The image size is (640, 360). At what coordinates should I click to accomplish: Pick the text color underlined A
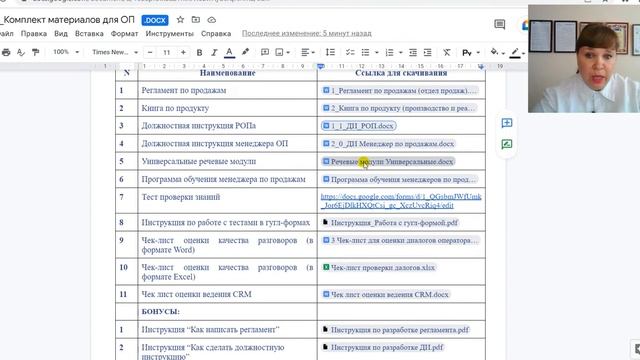click(x=229, y=52)
